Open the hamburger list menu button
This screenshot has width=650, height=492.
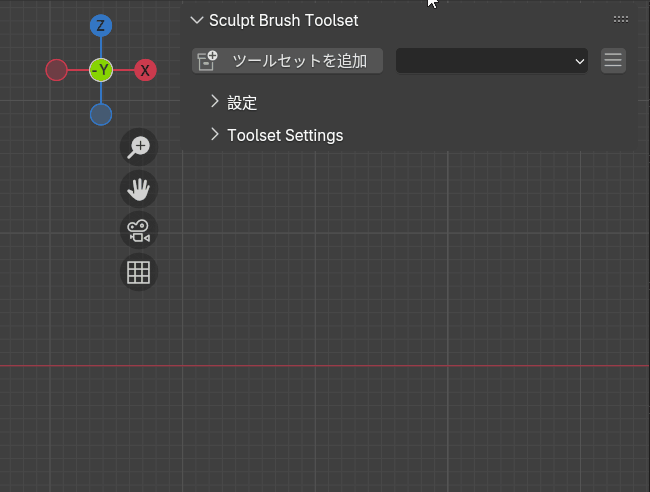pyautogui.click(x=613, y=61)
